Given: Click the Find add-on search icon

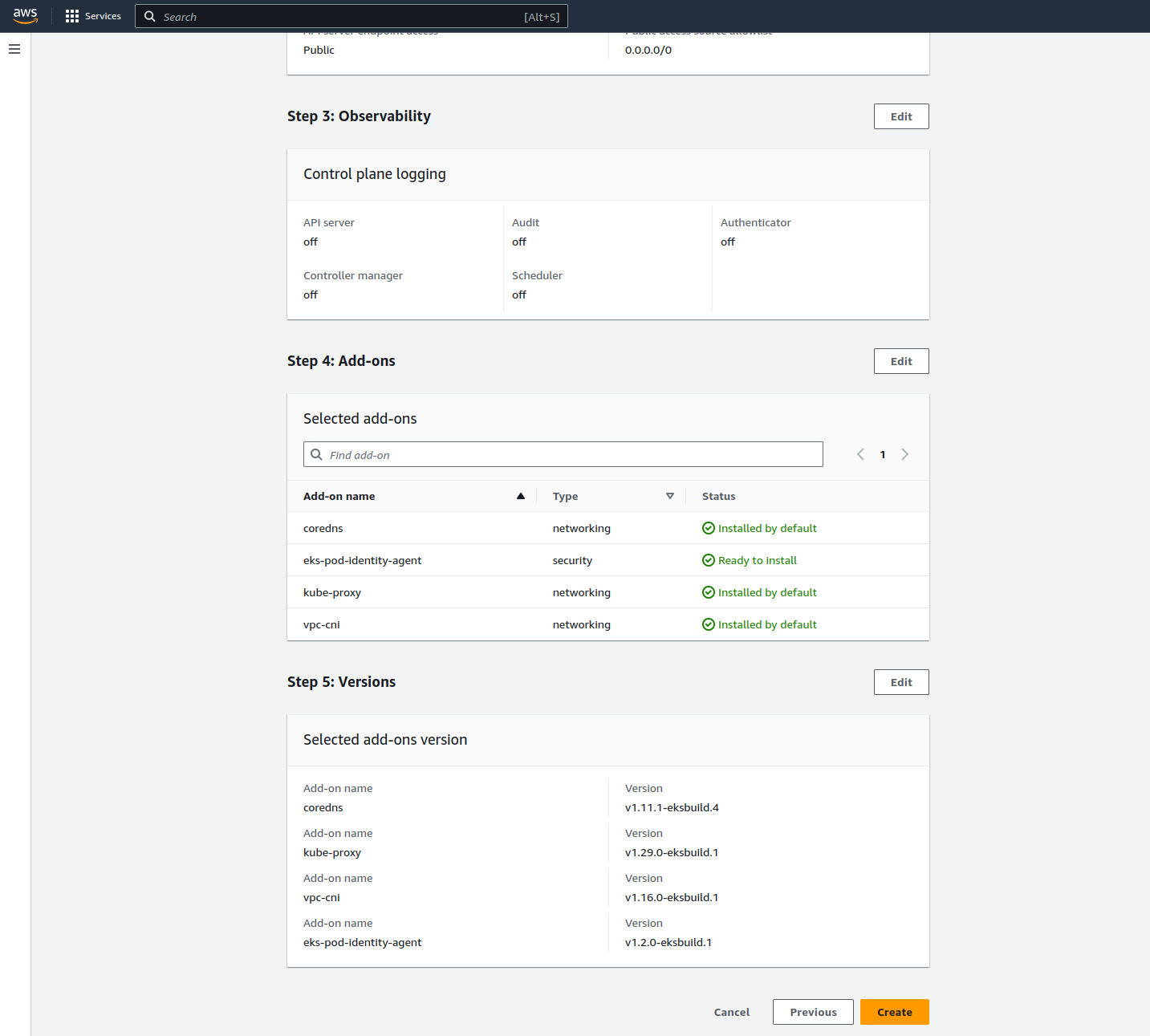Looking at the screenshot, I should pyautogui.click(x=317, y=454).
